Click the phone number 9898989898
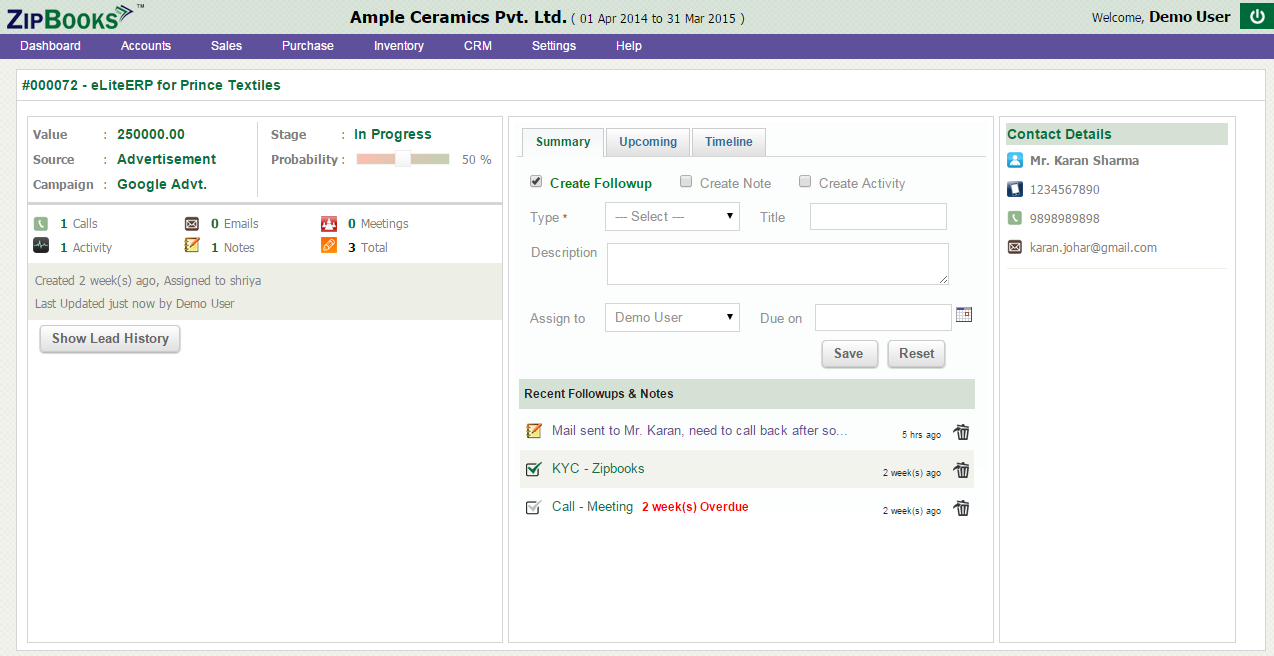This screenshot has height=656, width=1274. [1065, 219]
